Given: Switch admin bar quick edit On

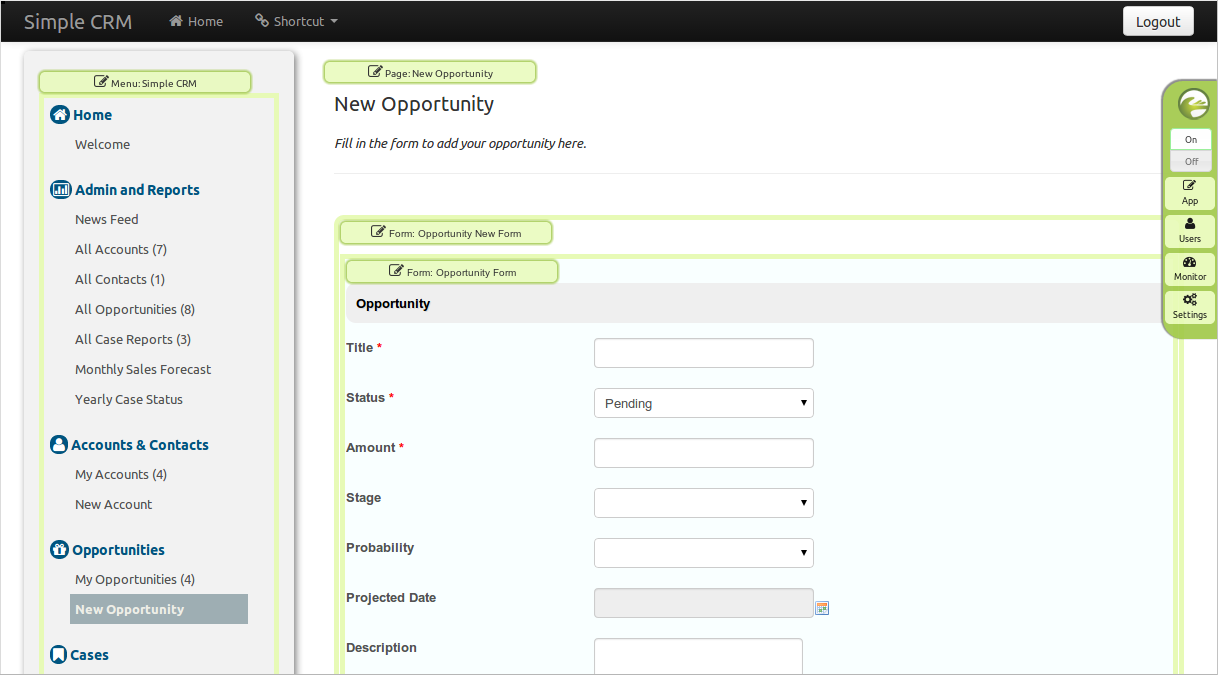Looking at the screenshot, I should [x=1191, y=140].
